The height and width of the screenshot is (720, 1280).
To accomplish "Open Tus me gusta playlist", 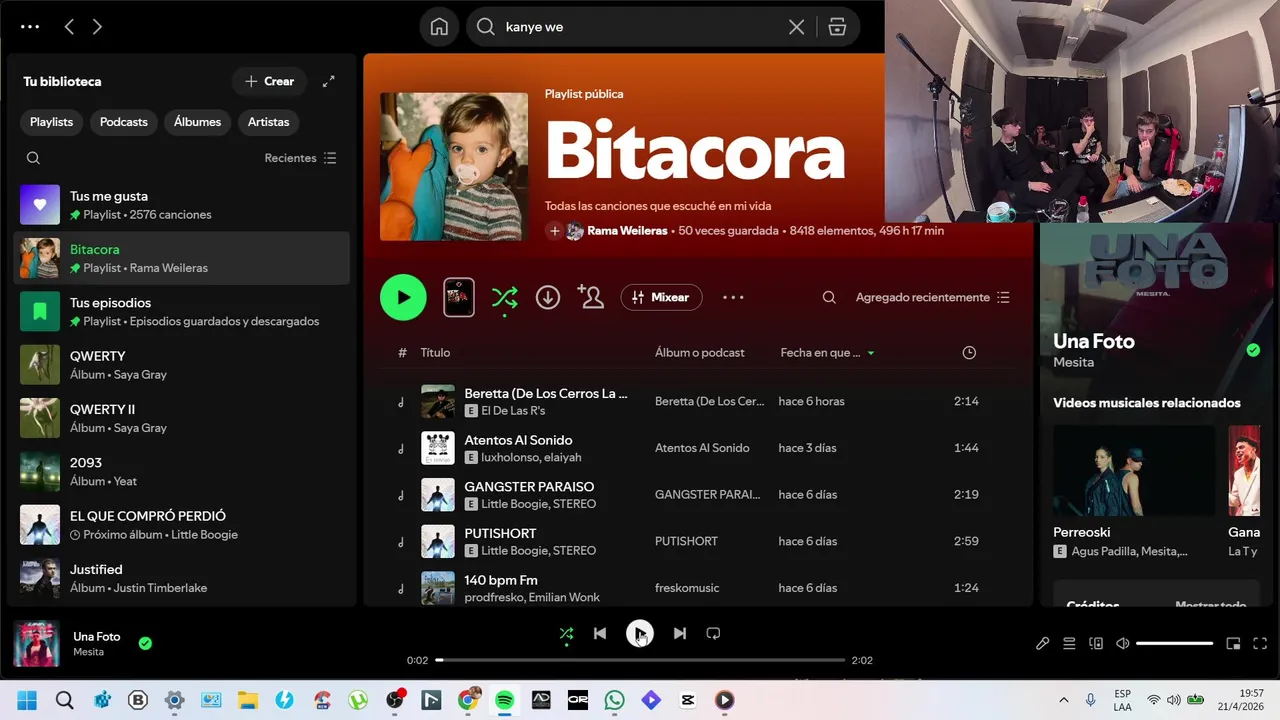I will coord(181,205).
